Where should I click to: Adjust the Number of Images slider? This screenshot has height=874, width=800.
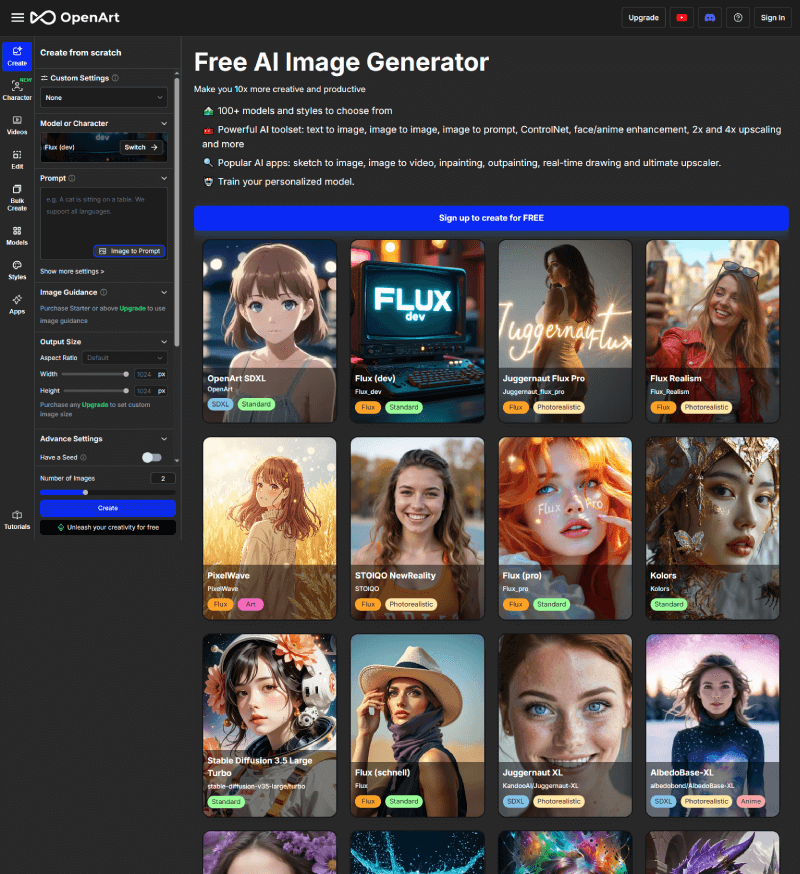[x=108, y=492]
